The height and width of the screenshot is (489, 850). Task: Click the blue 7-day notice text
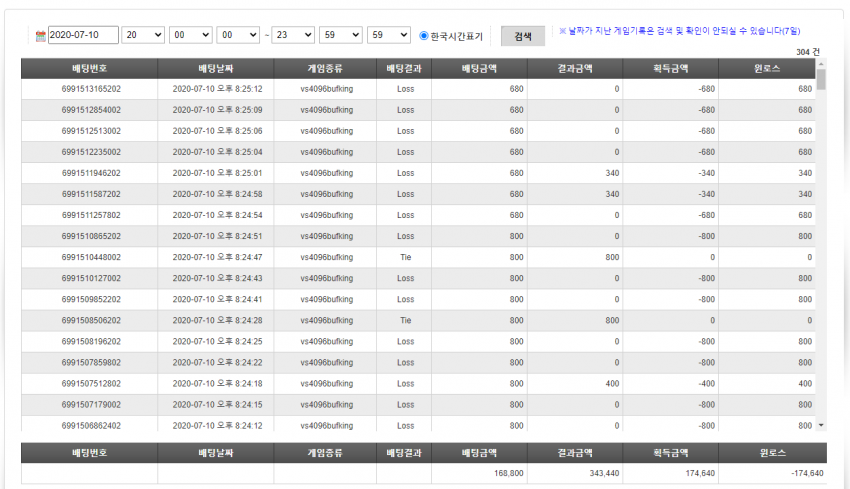pyautogui.click(x=679, y=31)
